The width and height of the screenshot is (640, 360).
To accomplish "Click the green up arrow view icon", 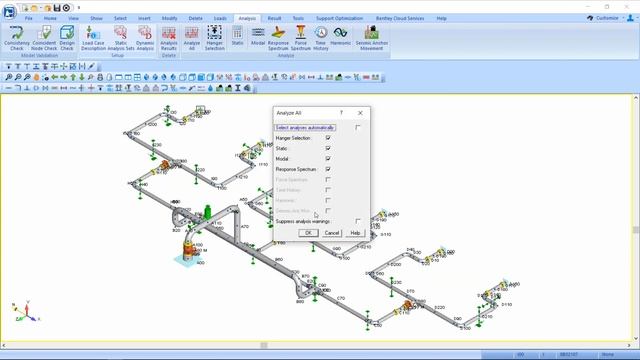I will coord(73,77).
